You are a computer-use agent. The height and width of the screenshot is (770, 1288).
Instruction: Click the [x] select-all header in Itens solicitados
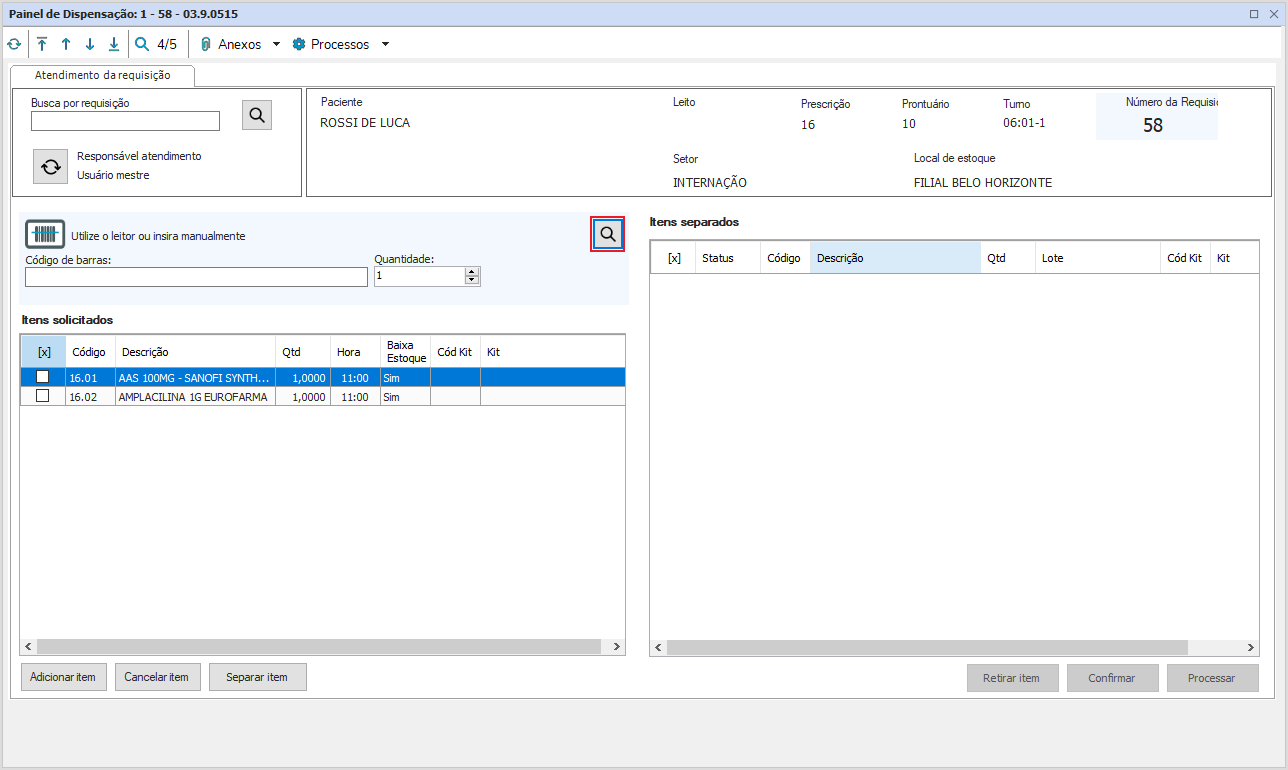(44, 352)
